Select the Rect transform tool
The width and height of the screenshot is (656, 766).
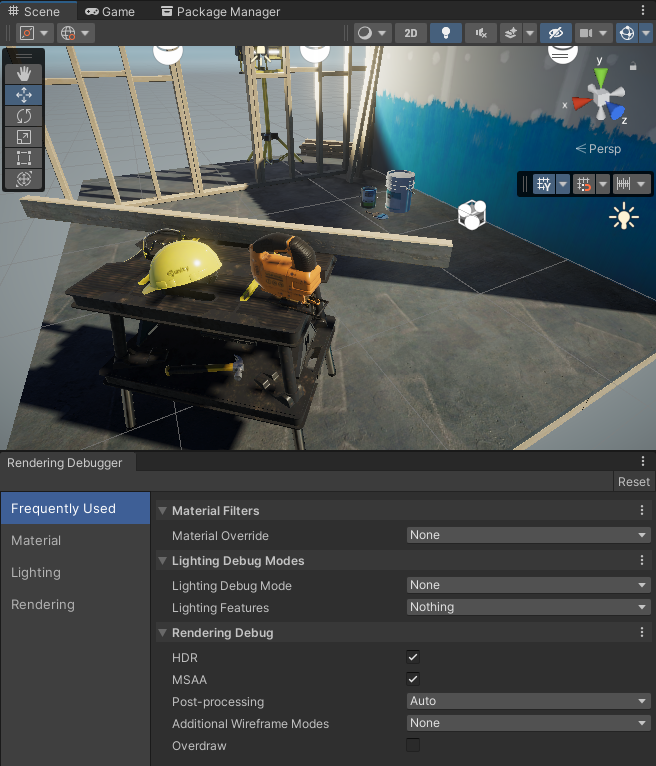[x=24, y=158]
